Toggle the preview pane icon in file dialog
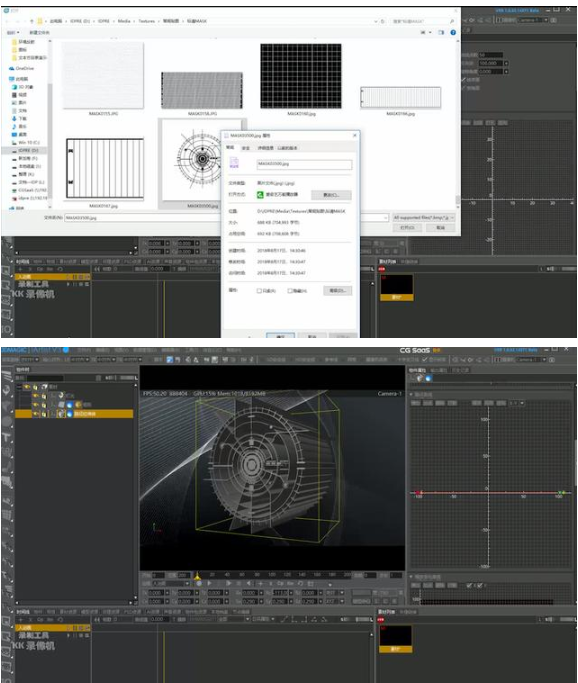 click(441, 32)
